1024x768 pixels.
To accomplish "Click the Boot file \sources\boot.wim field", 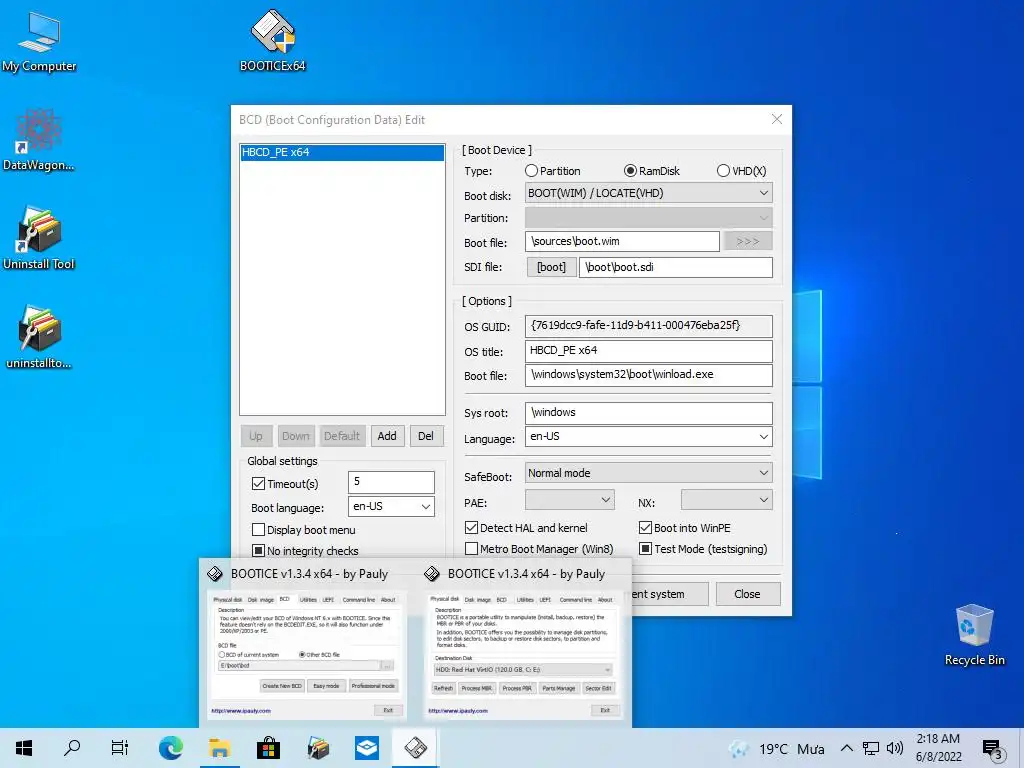I will pyautogui.click(x=622, y=241).
